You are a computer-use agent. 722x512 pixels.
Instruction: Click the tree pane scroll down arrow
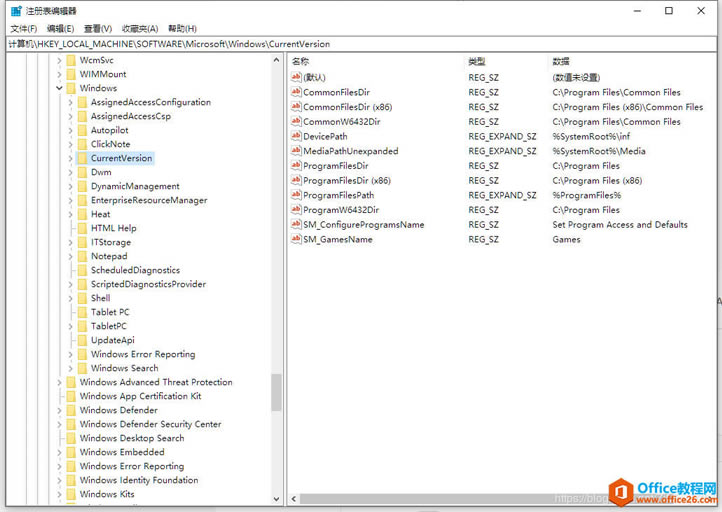click(x=276, y=499)
